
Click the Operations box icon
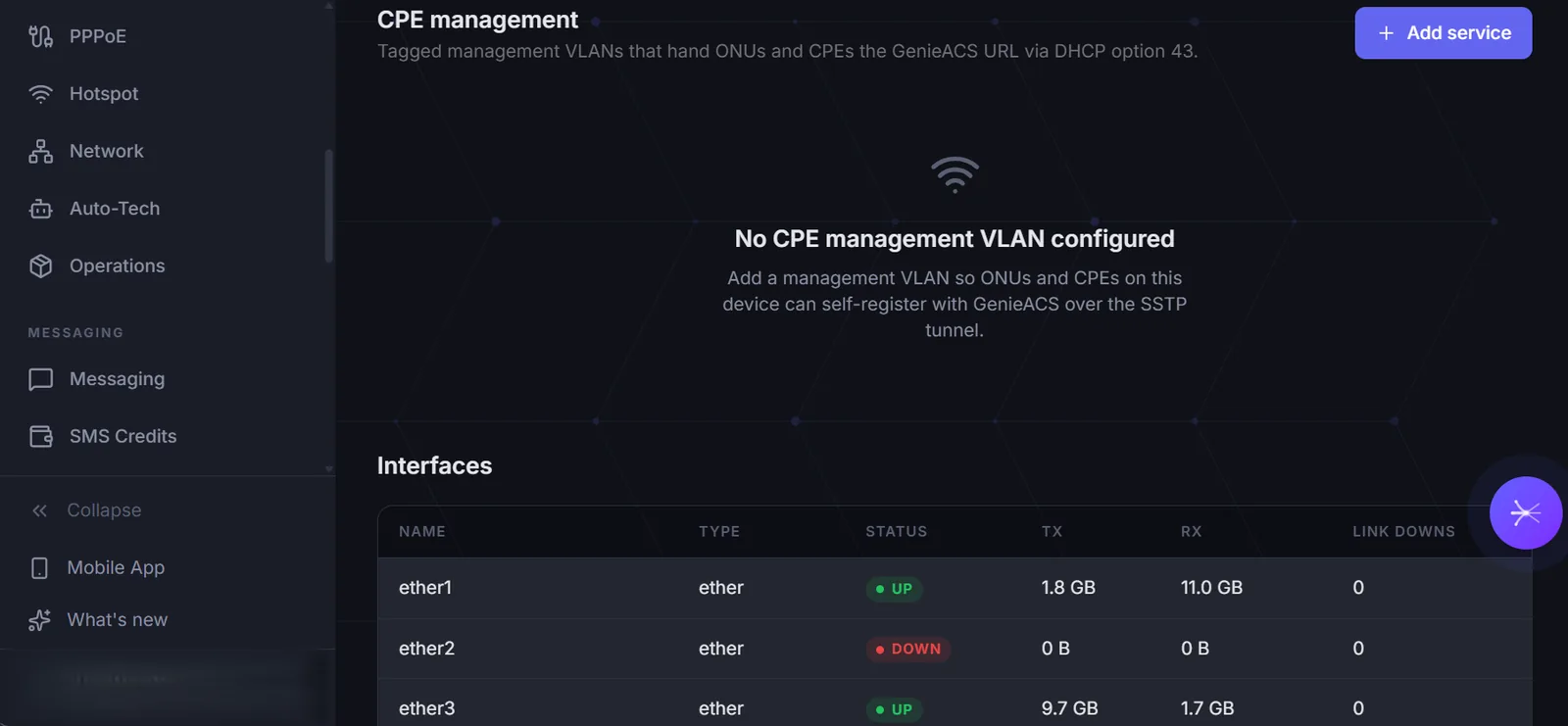pyautogui.click(x=40, y=266)
